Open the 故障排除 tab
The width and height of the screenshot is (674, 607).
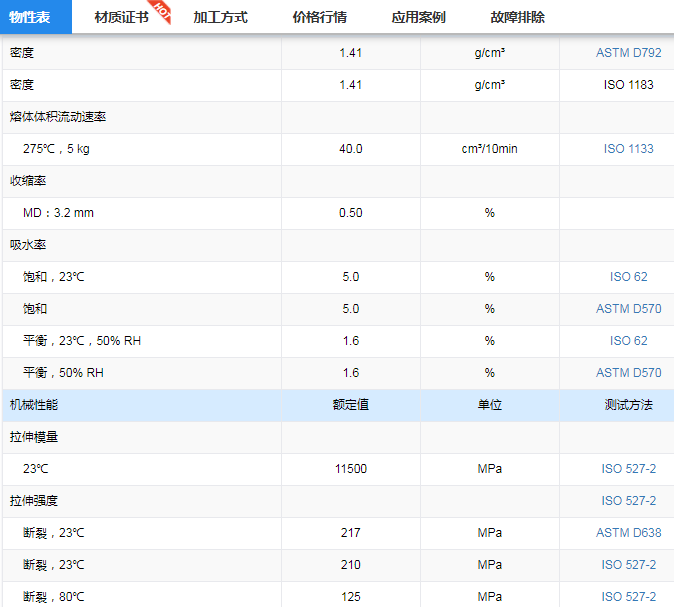[x=517, y=17]
